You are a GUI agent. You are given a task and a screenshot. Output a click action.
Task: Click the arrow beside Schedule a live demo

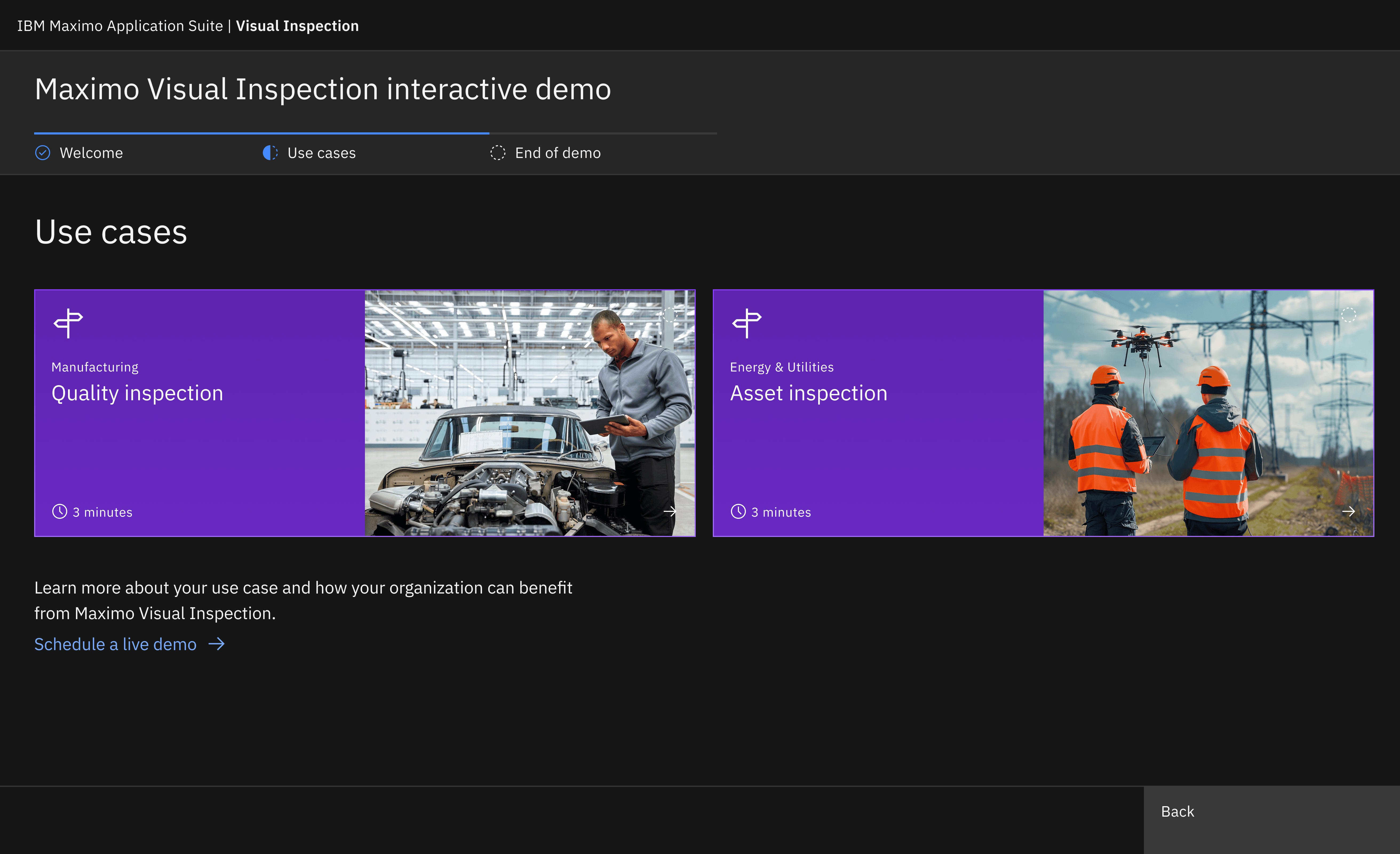(x=216, y=644)
